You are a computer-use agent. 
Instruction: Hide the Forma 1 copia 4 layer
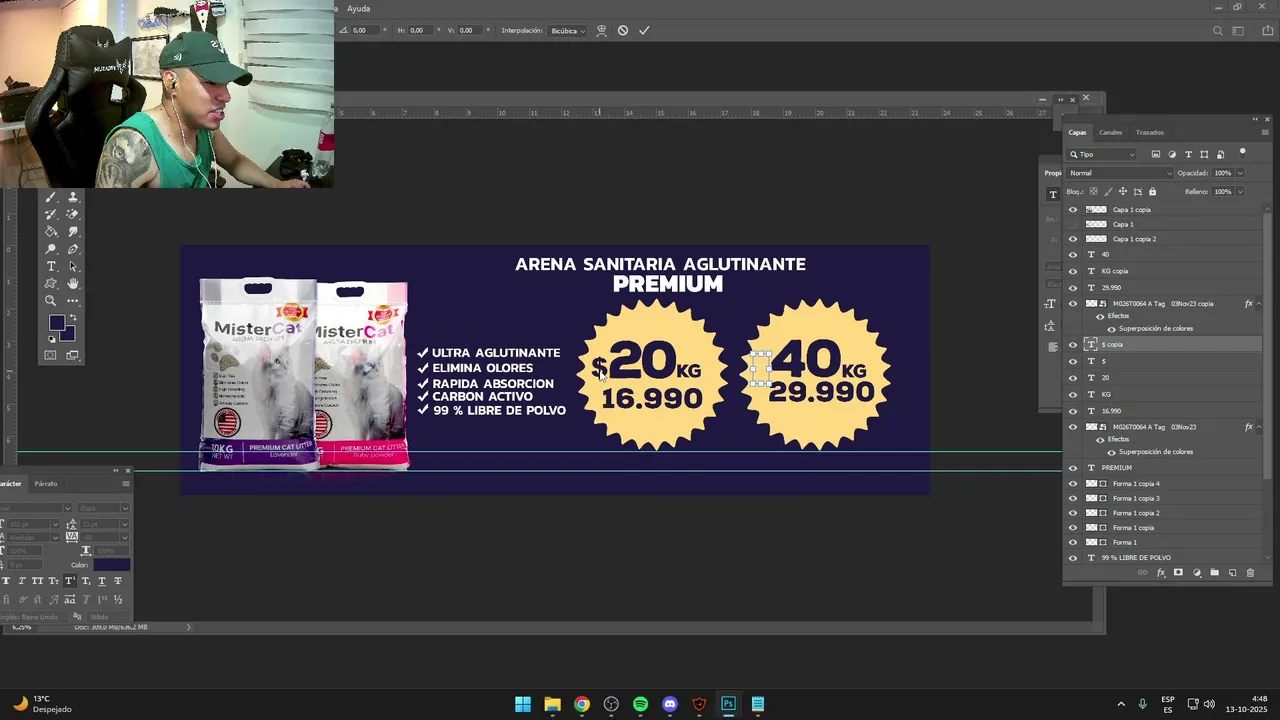click(1073, 484)
